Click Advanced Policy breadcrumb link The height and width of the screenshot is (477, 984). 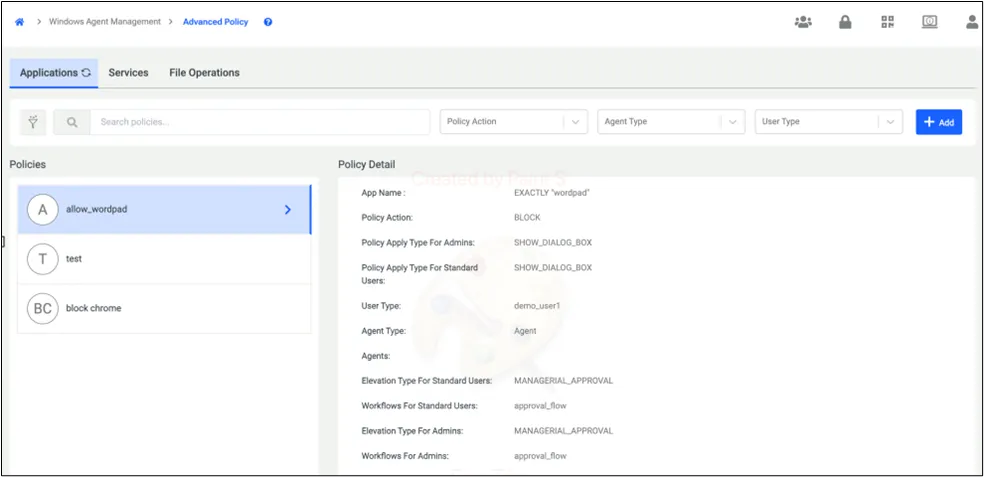(215, 22)
